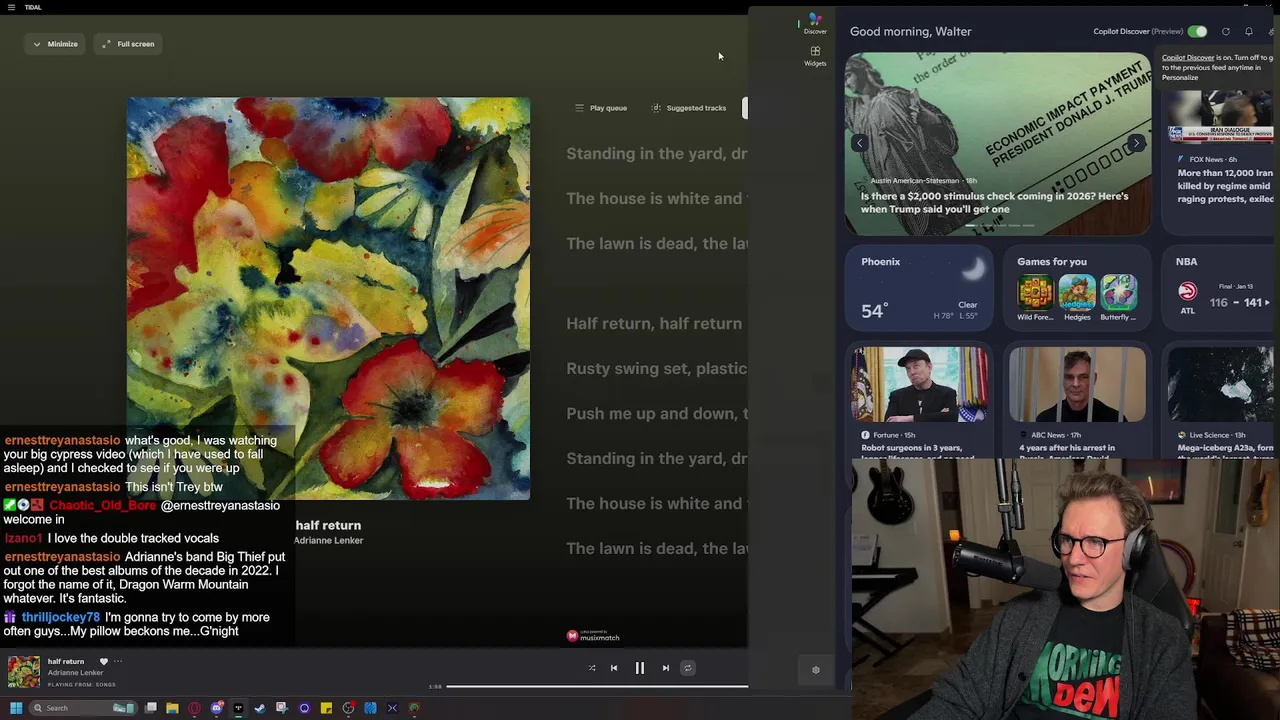The image size is (1280, 720).
Task: Launch the Butterfly game tile
Action: point(1118,298)
